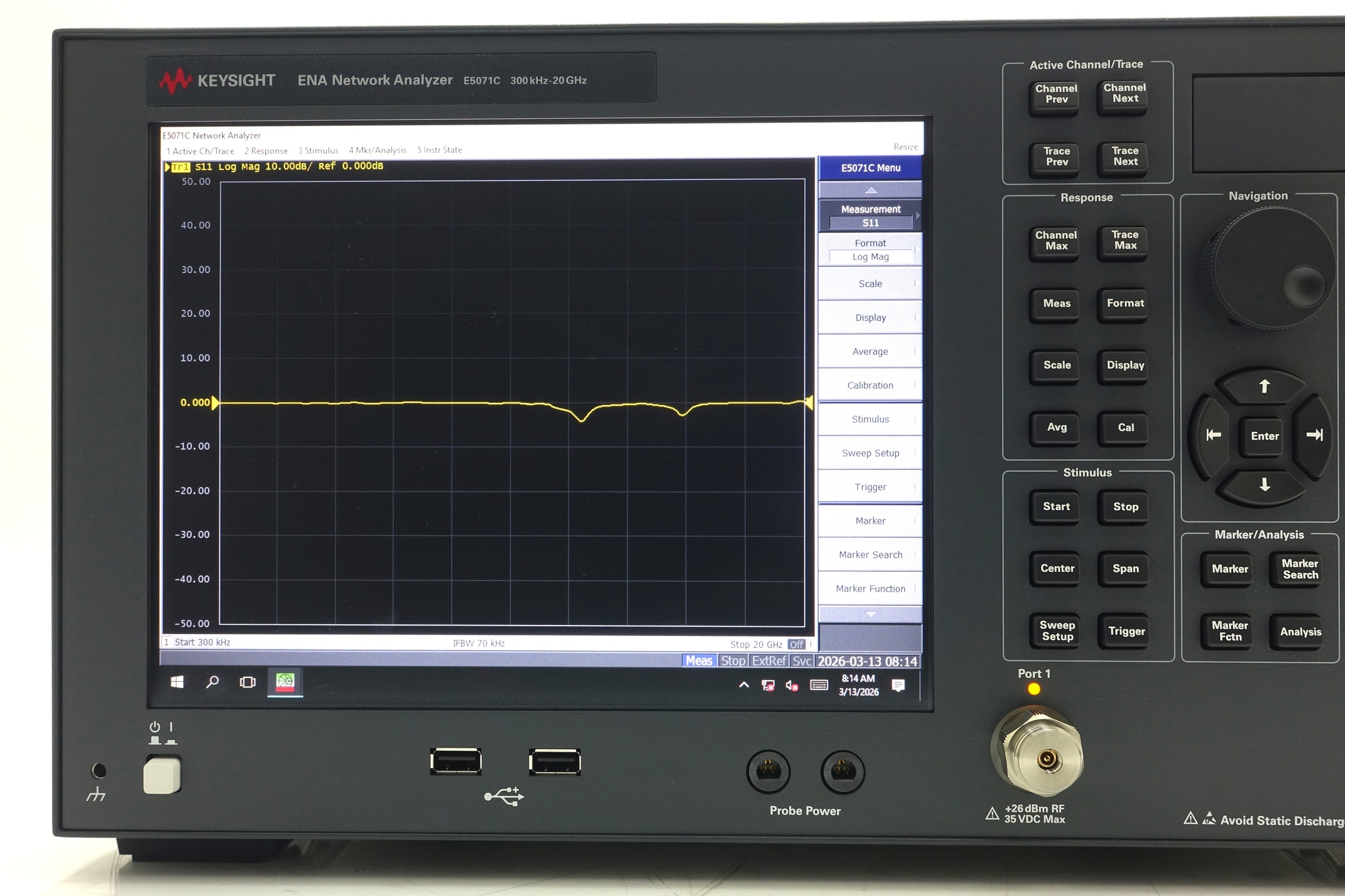Click the muted speaker tray icon
Screen dimensions: 1345x896
[792, 685]
